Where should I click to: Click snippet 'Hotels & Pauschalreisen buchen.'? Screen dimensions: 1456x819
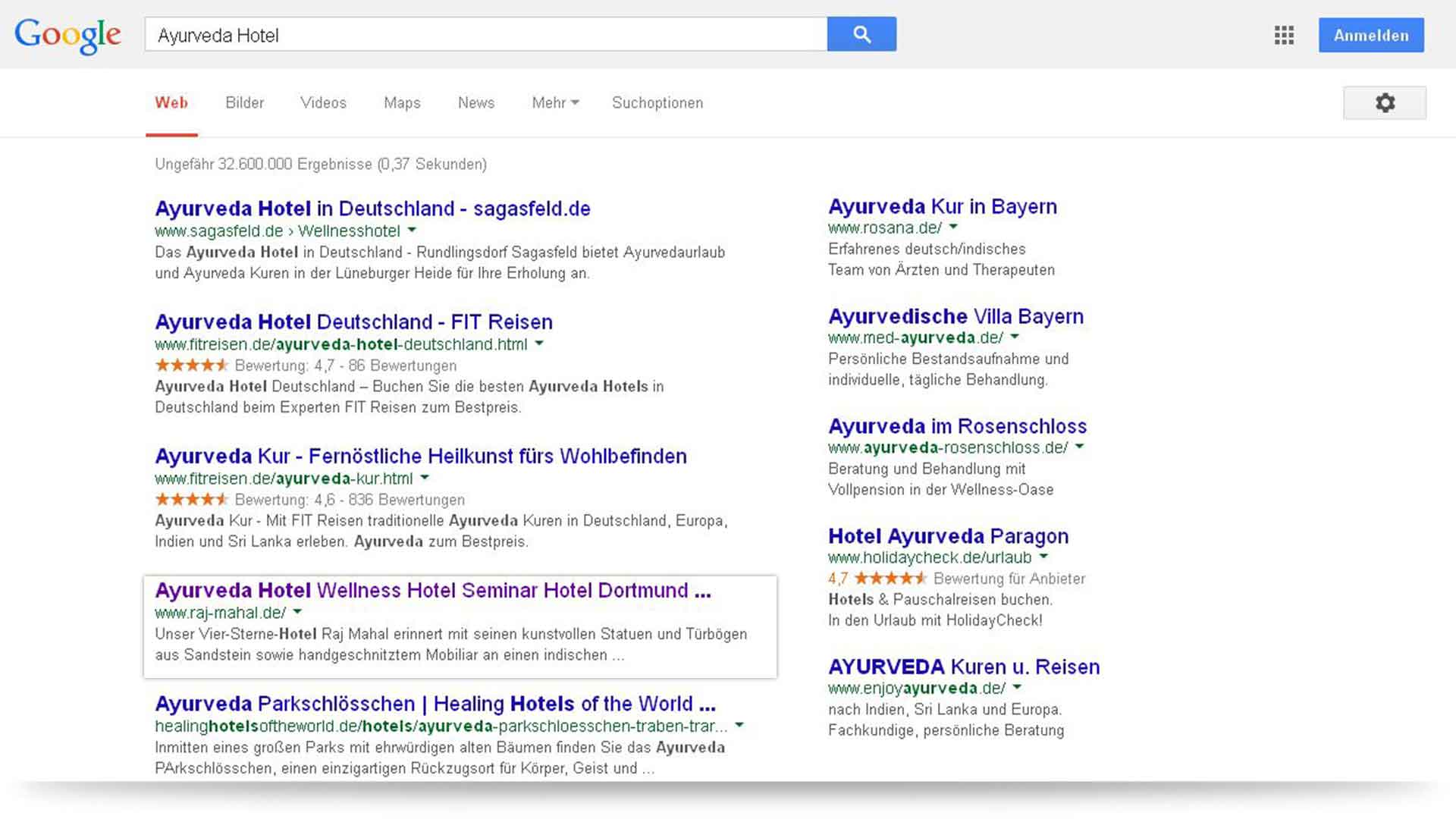pyautogui.click(x=940, y=599)
